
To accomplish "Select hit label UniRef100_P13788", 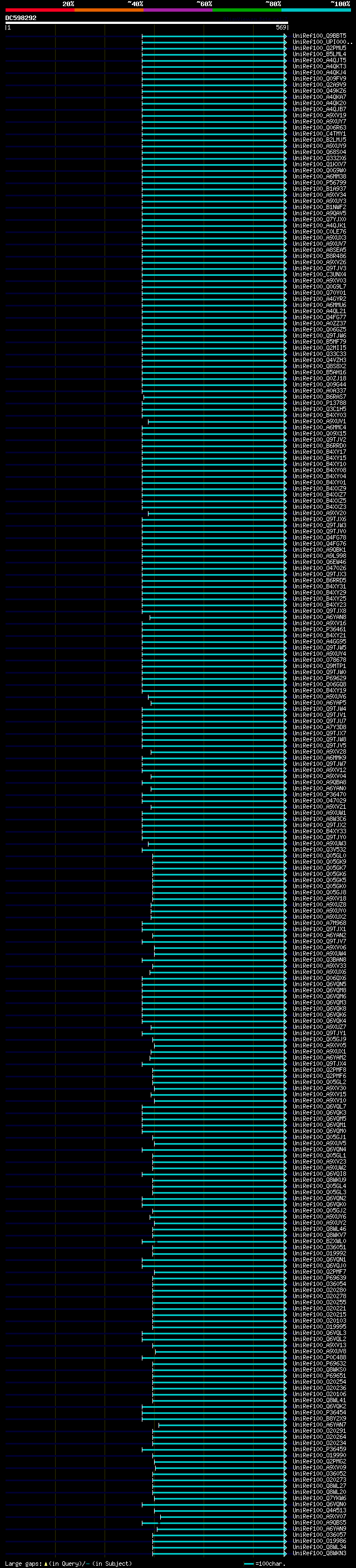I will 319,403.
